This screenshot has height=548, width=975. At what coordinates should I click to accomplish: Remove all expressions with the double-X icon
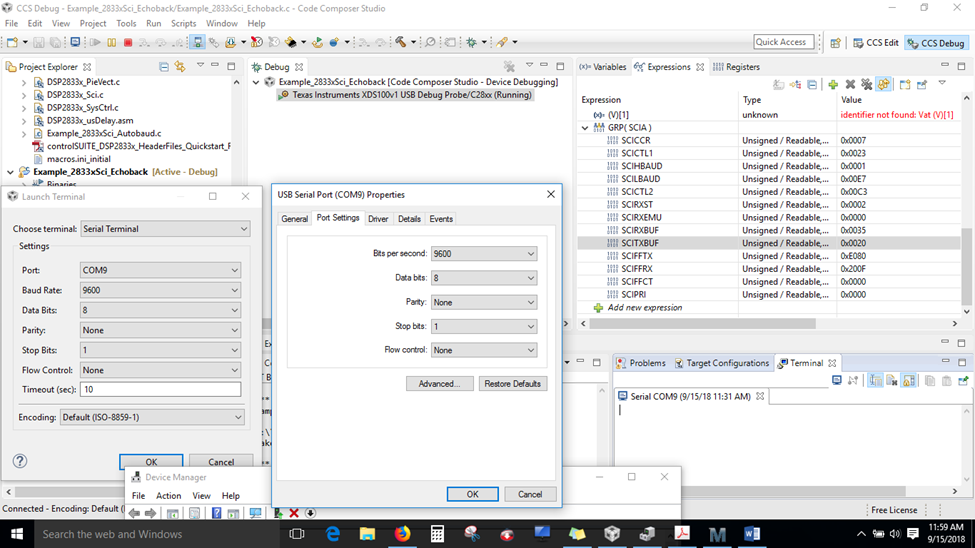866,85
